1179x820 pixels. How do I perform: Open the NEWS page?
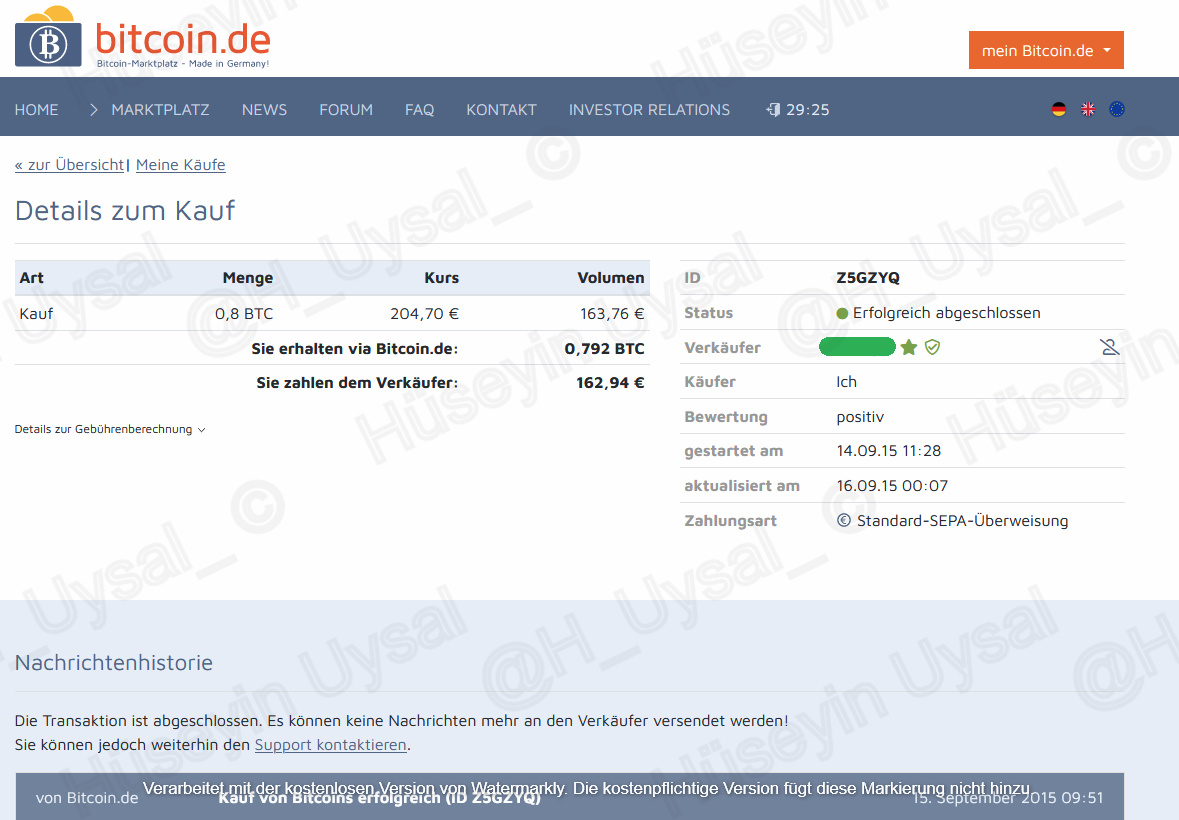264,110
